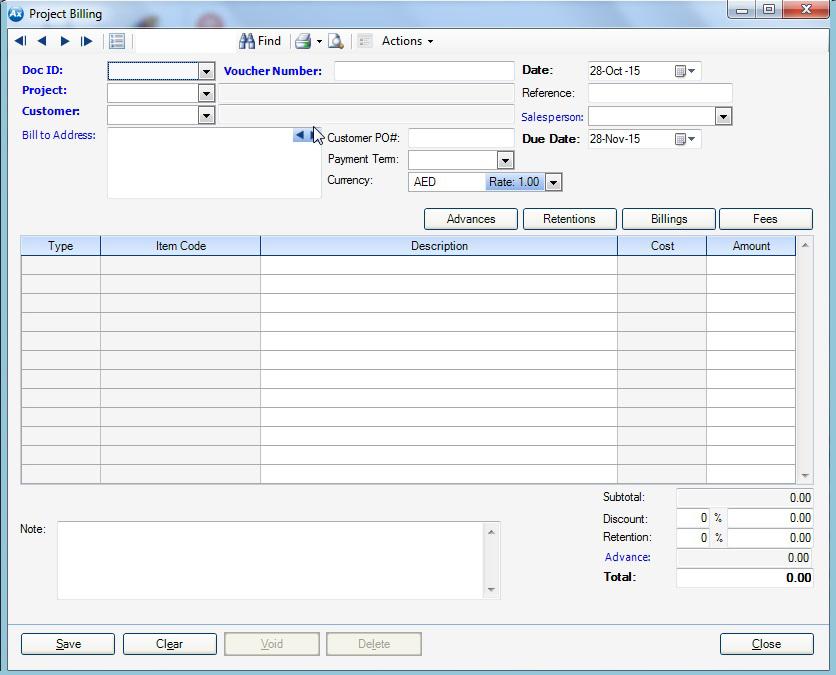The image size is (836, 675).
Task: Click the Type column header
Action: (x=60, y=246)
